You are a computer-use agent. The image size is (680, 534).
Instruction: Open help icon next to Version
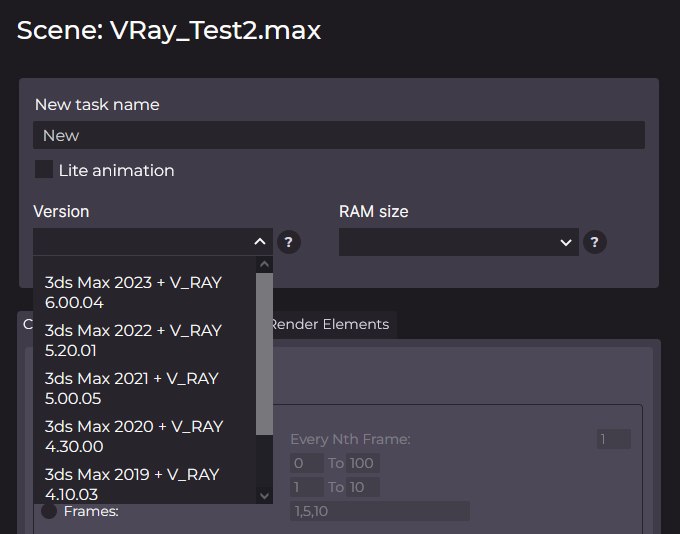[x=288, y=242]
